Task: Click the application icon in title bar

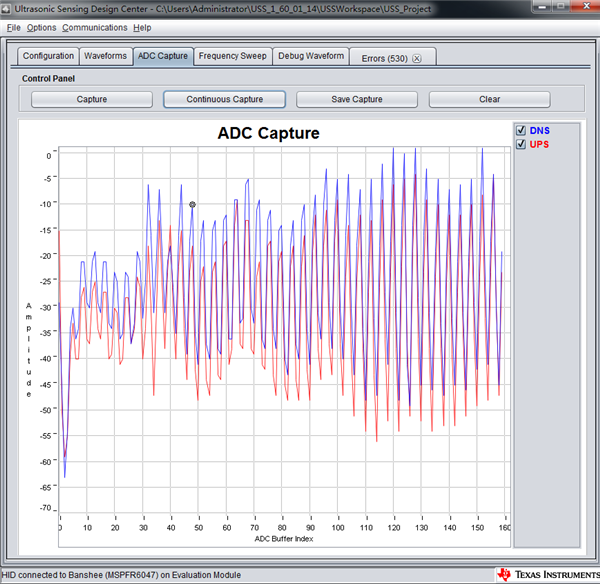Action: 5,9
